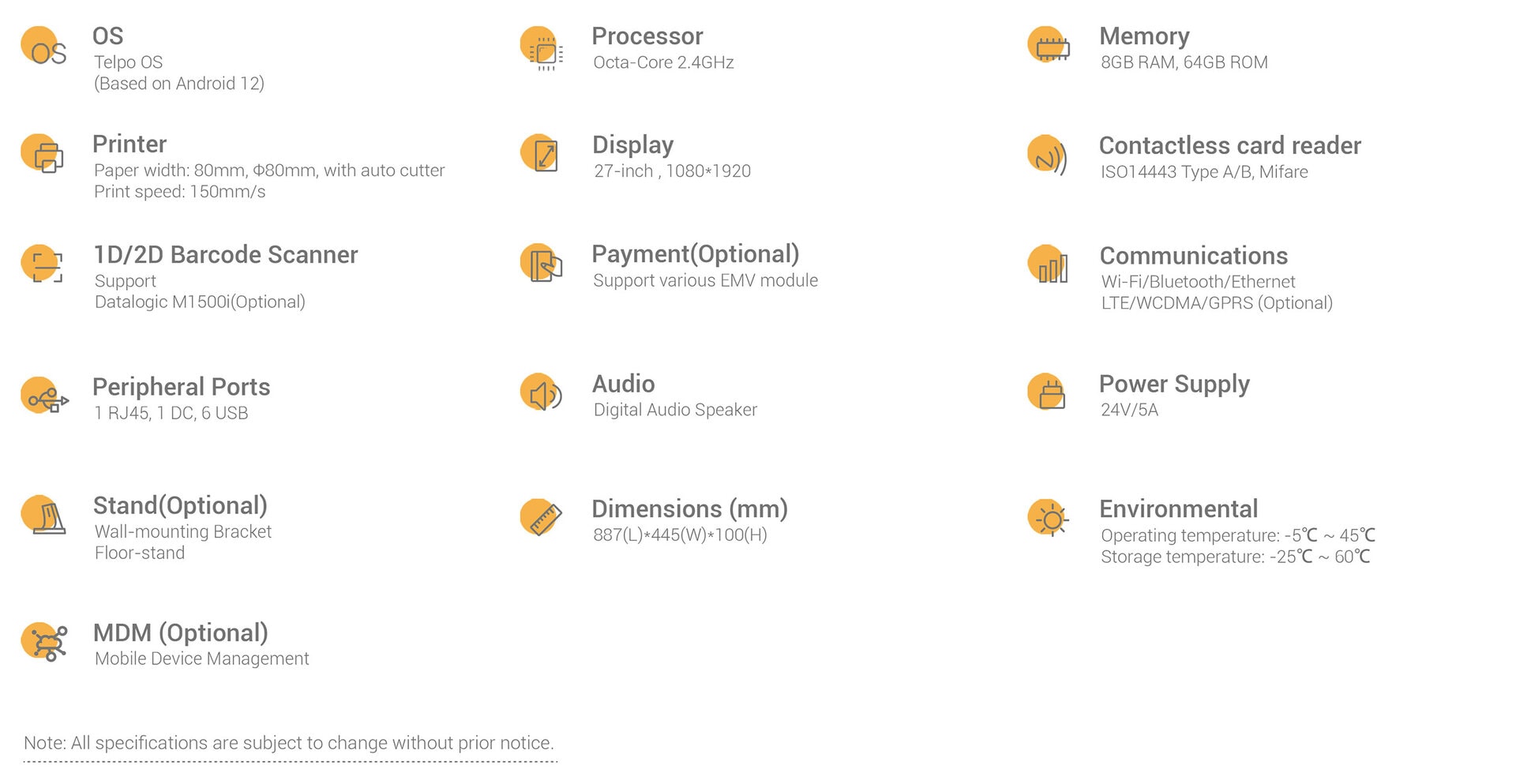
Task: Select the 1D/2D Barcode Scanner heading
Action: 226,254
